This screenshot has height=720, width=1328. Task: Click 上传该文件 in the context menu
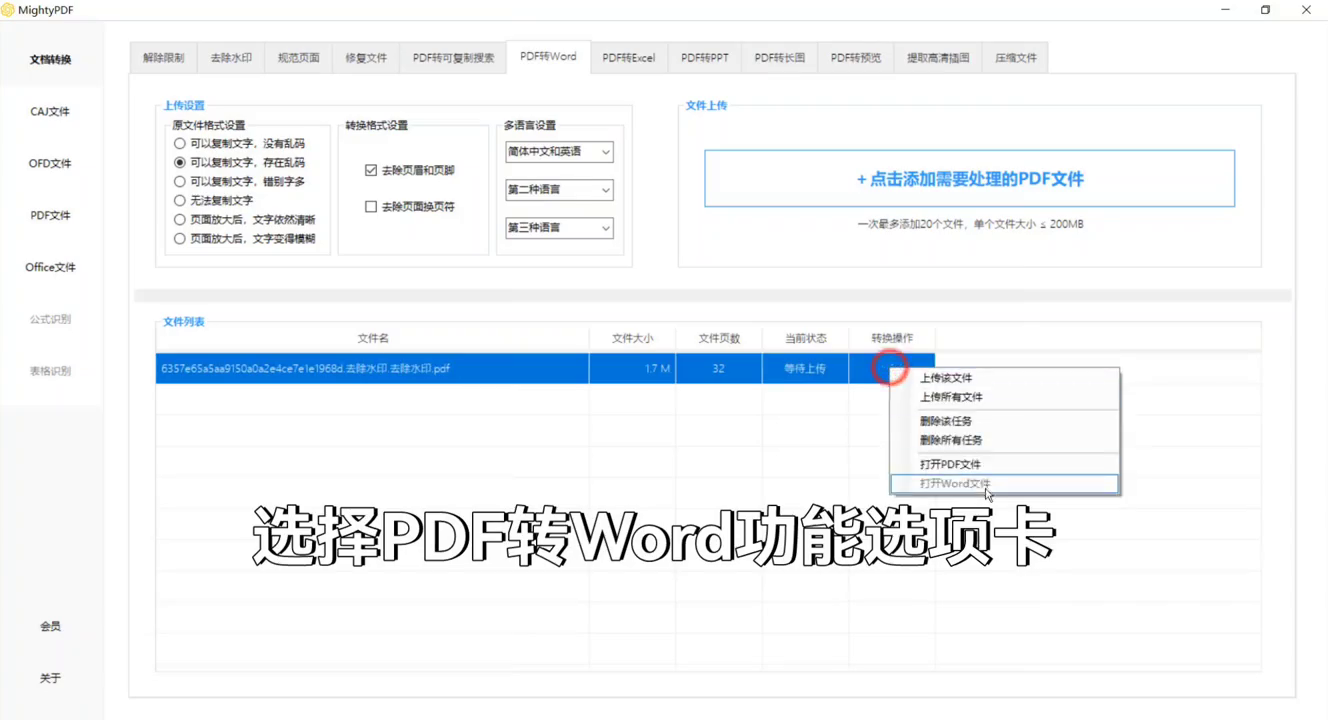point(1004,378)
